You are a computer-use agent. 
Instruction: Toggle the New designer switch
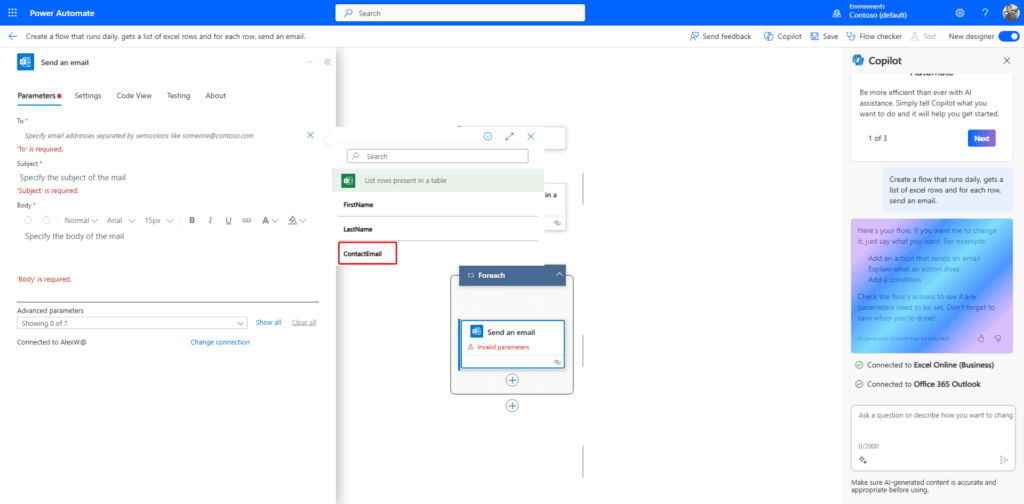point(1007,36)
